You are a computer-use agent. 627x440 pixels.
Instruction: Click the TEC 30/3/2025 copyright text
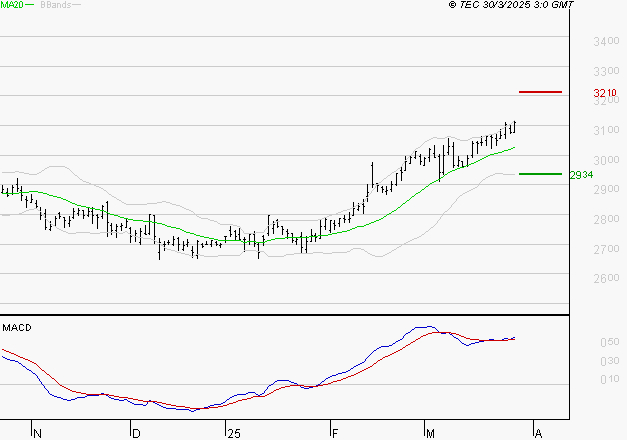pos(511,5)
